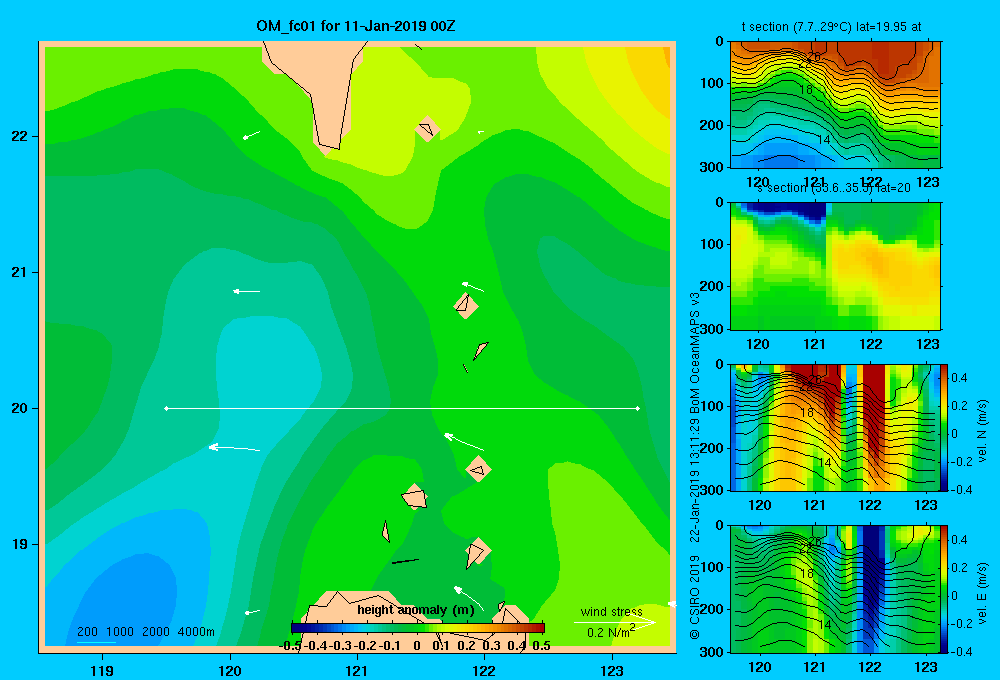Screen dimensions: 1000x680
Task: Click longitude label '122' below main map
Action: click(484, 670)
